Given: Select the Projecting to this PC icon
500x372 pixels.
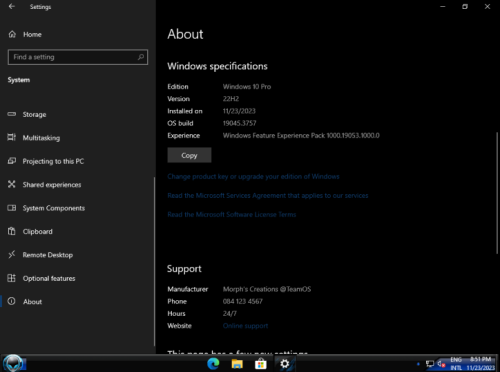Looking at the screenshot, I should [12, 161].
